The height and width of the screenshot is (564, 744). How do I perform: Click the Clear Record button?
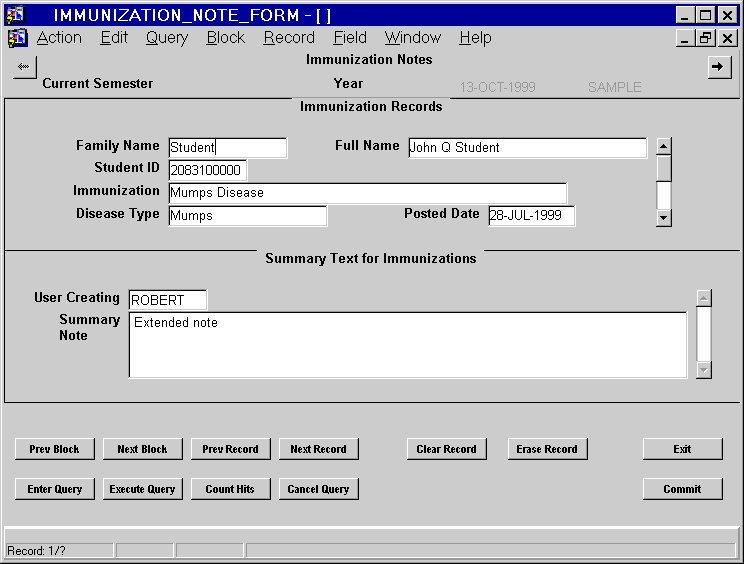(446, 449)
